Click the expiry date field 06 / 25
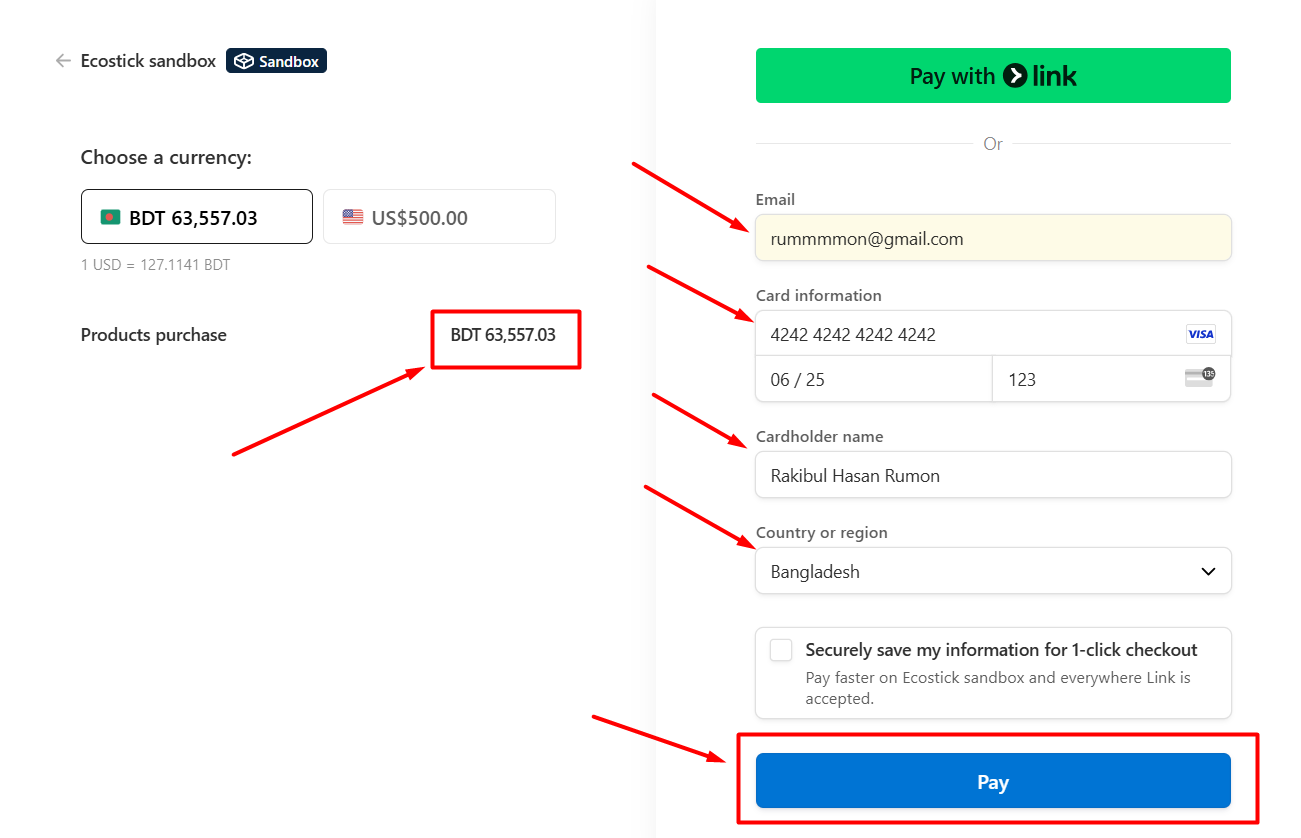 tap(874, 379)
